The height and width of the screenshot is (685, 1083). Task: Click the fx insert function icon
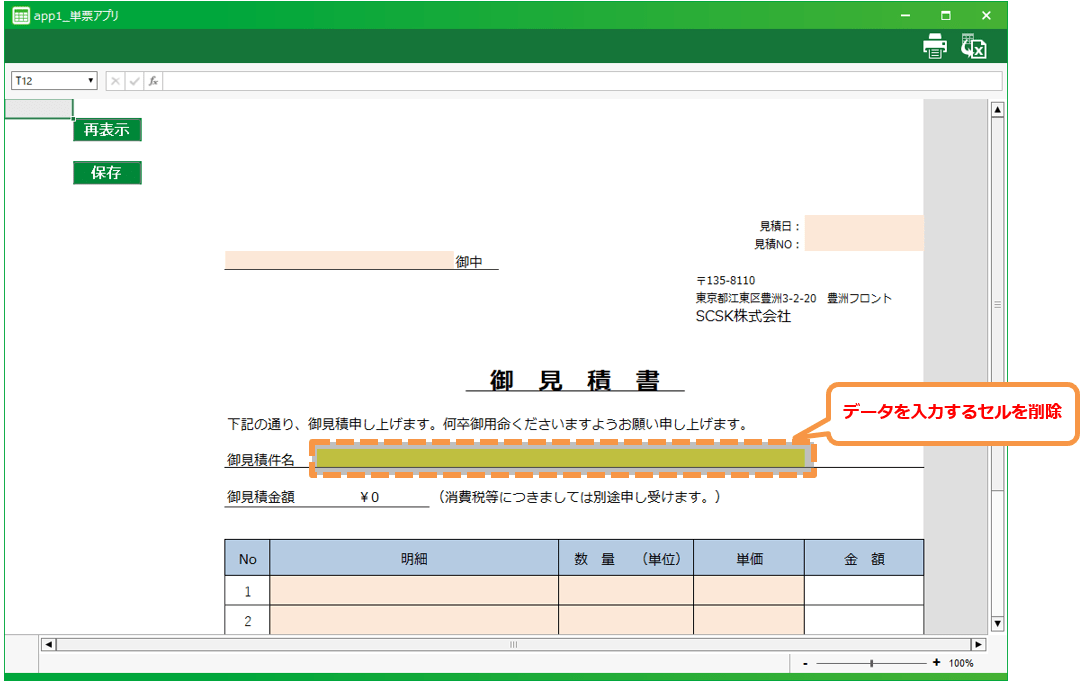[x=154, y=81]
